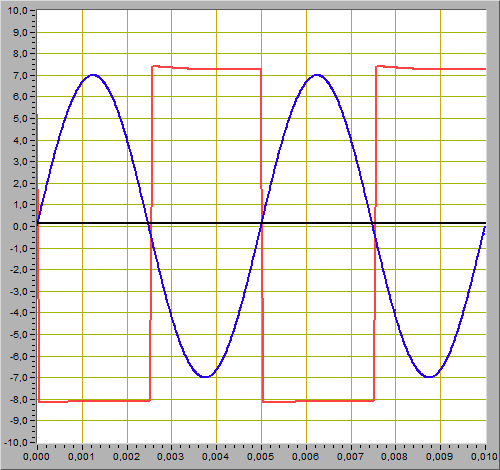Click the y-axis zero label "0,0"

click(20, 227)
